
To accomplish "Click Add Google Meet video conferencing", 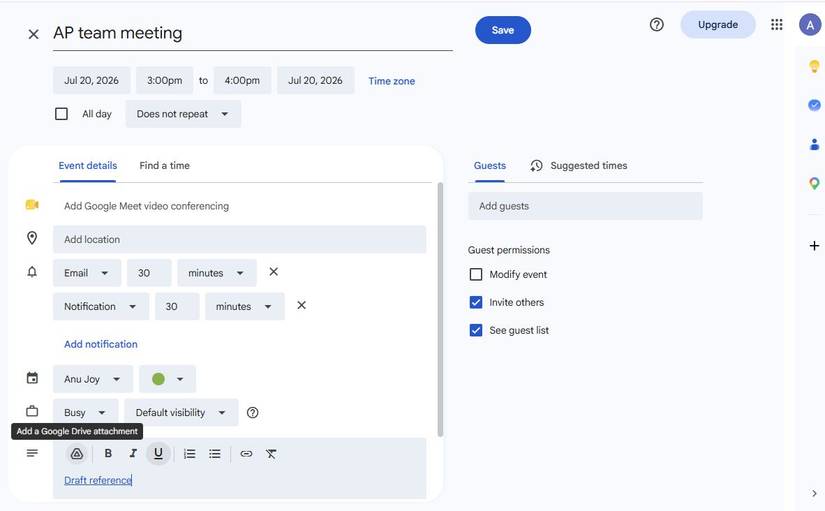I will pos(146,206).
